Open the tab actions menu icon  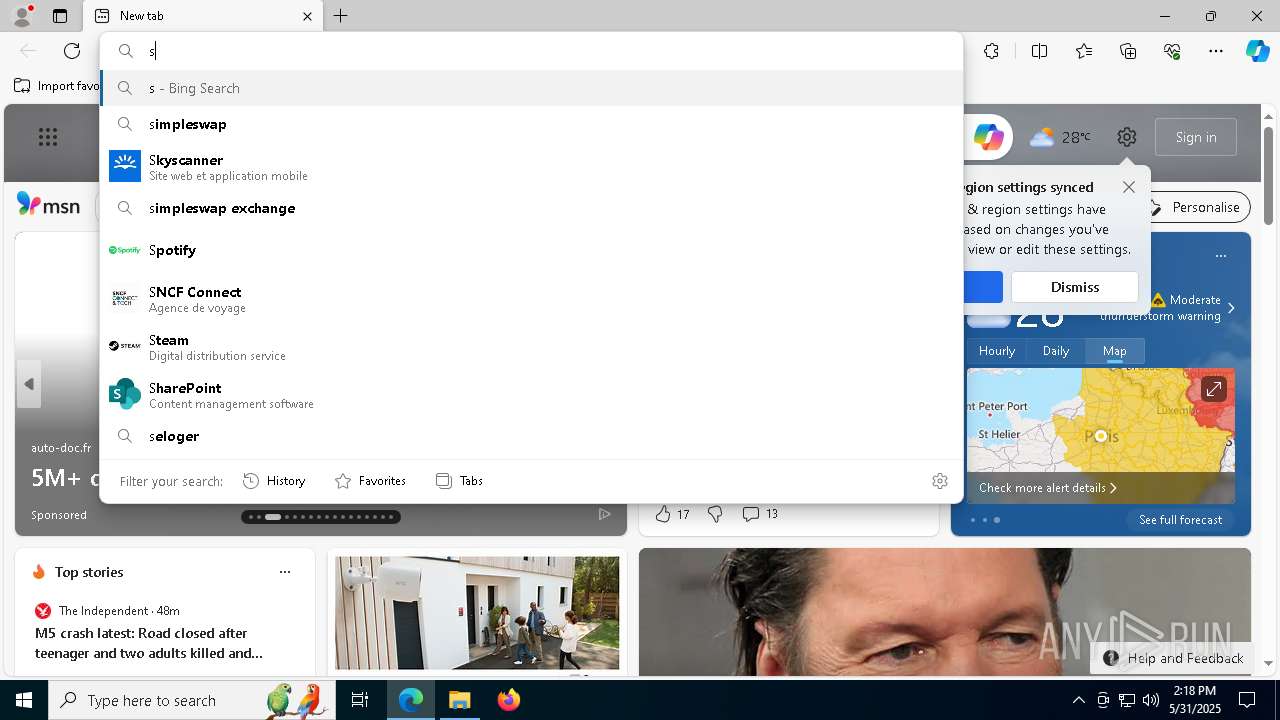[x=60, y=16]
